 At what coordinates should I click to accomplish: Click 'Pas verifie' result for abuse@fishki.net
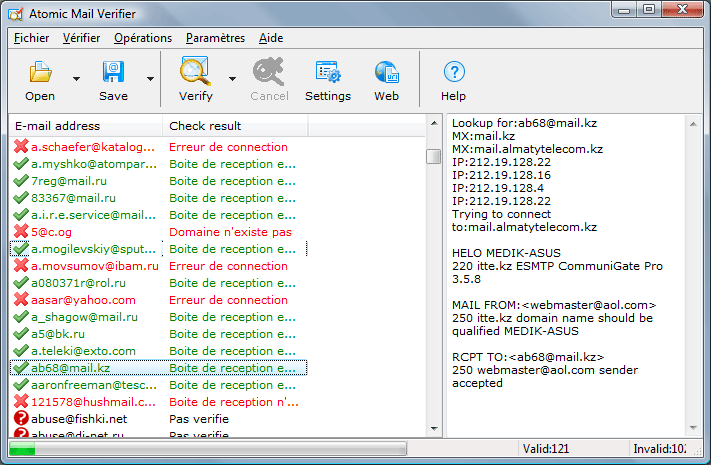[x=199, y=419]
